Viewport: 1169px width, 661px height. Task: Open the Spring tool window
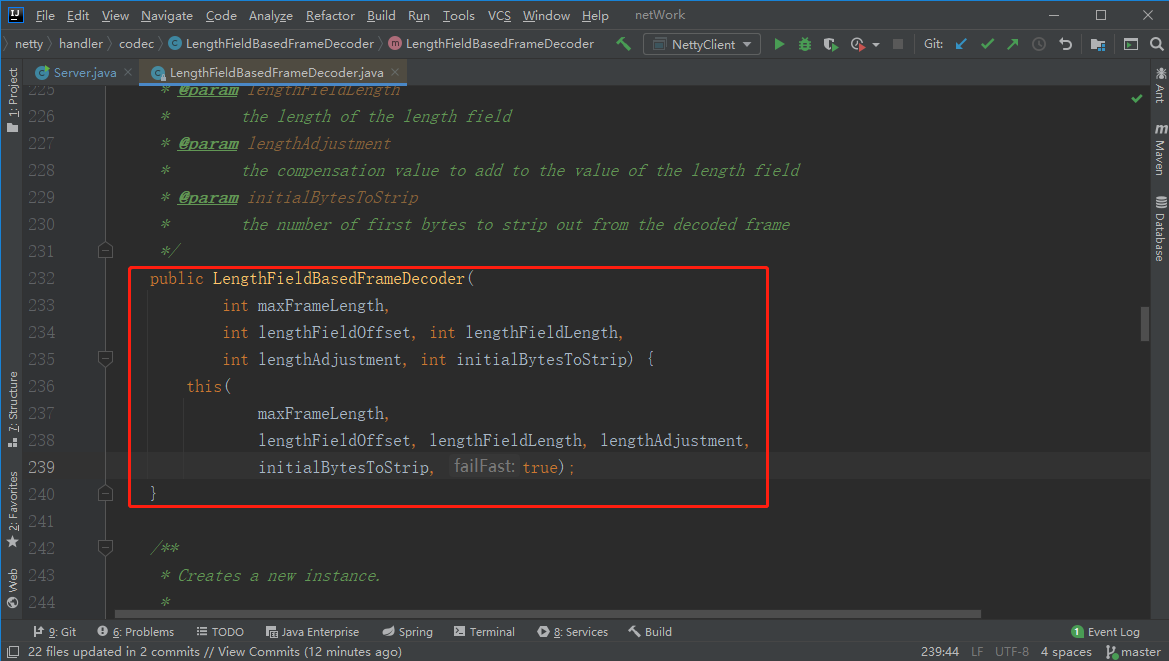(407, 632)
